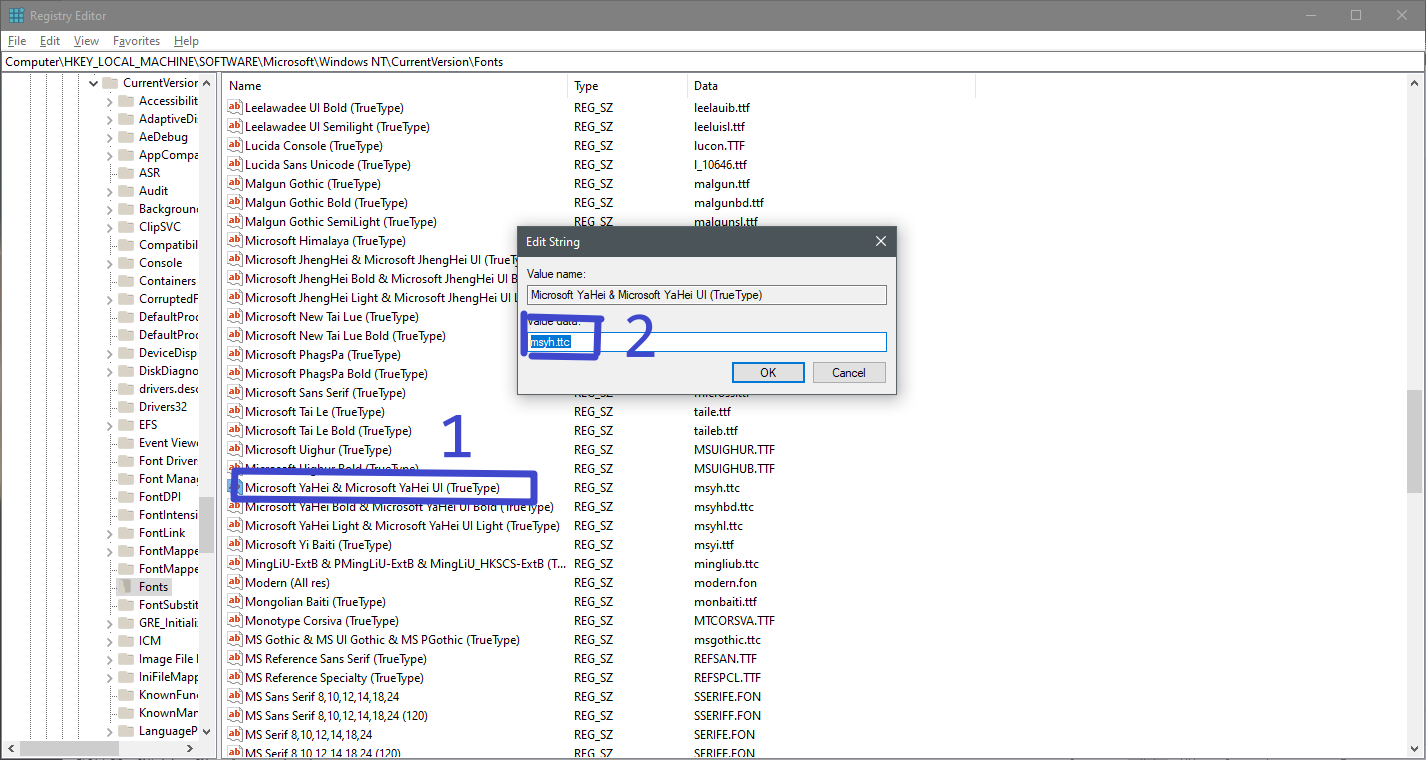The height and width of the screenshot is (760, 1426).
Task: Click the Leelawadee UI Bold string value icon
Action: pyautogui.click(x=235, y=108)
